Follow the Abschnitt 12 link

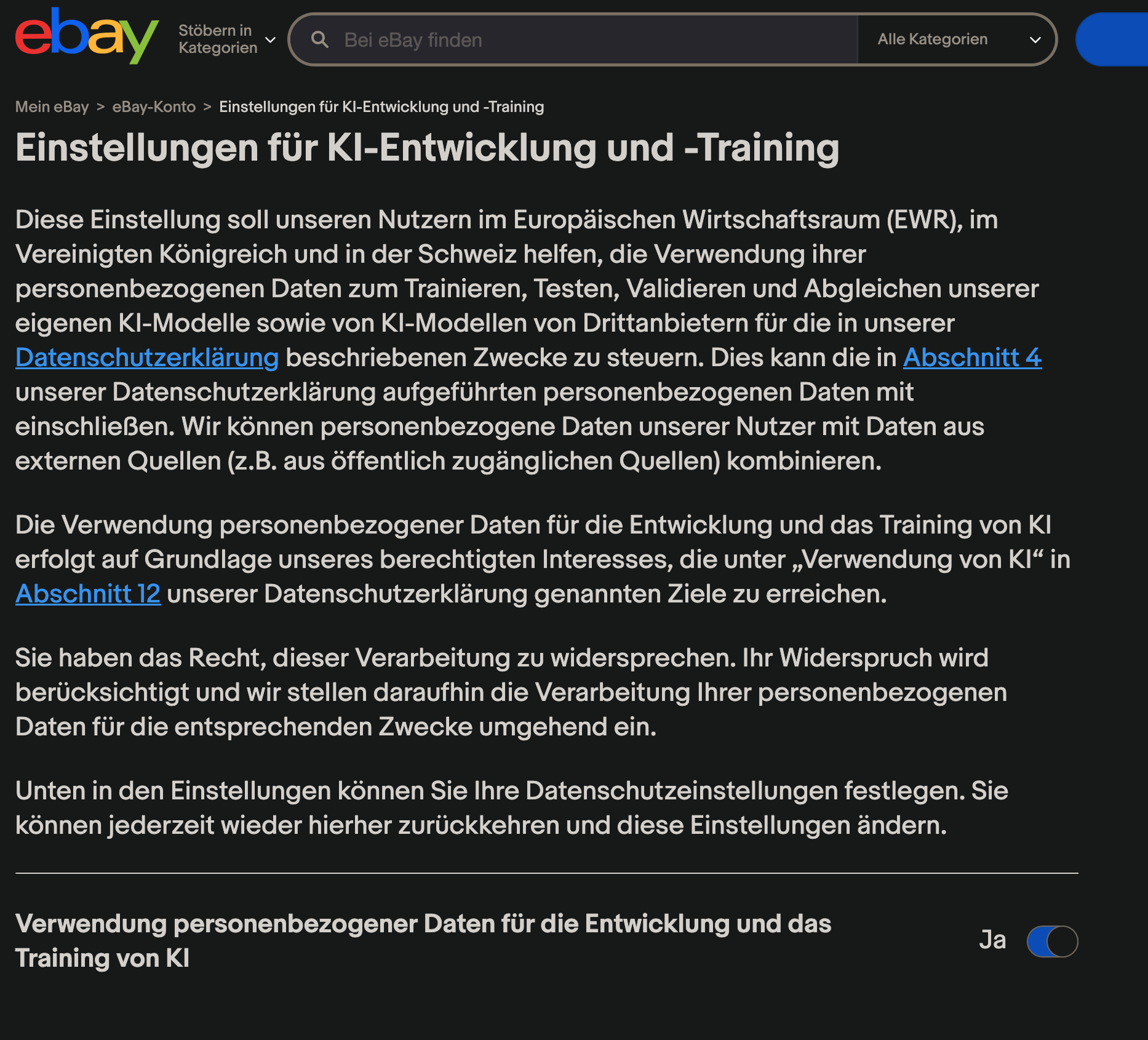[88, 594]
